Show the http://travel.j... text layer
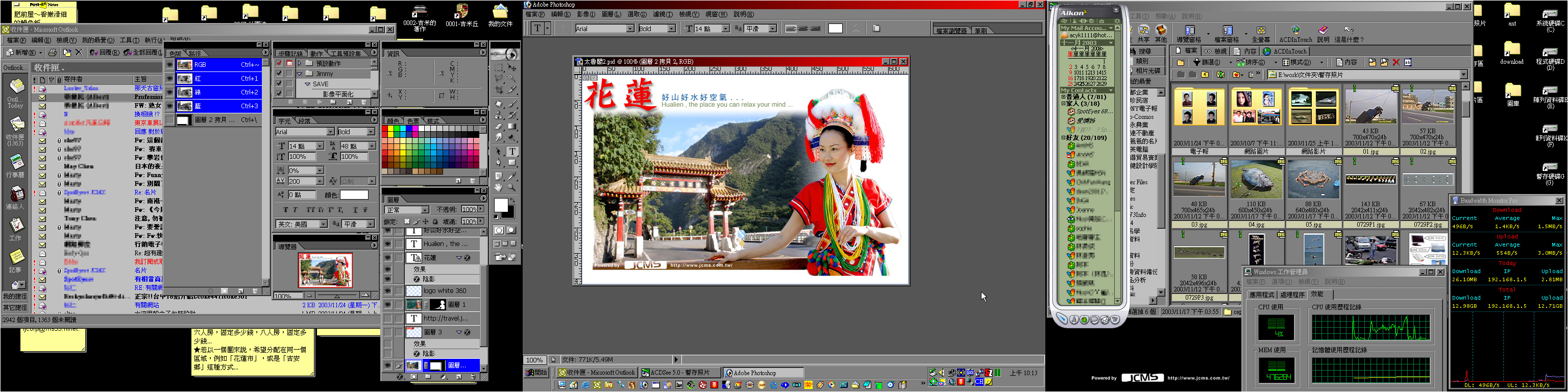1568x392 pixels. [387, 318]
